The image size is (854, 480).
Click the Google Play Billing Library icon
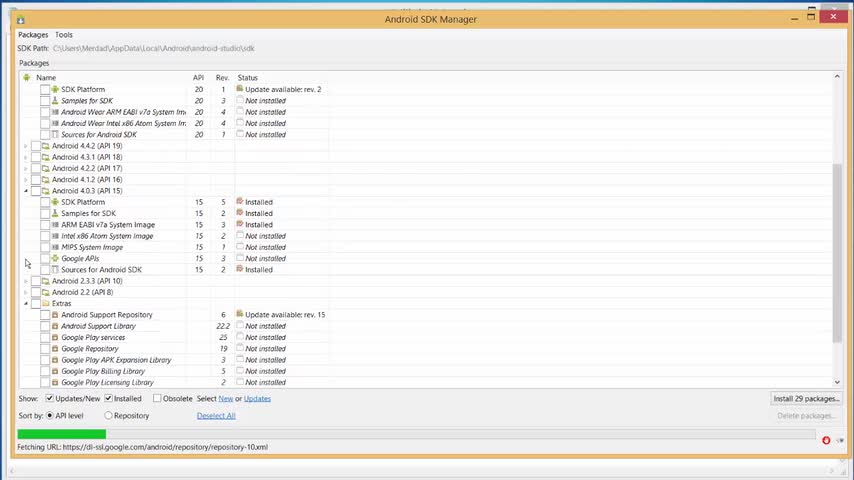[x=55, y=371]
